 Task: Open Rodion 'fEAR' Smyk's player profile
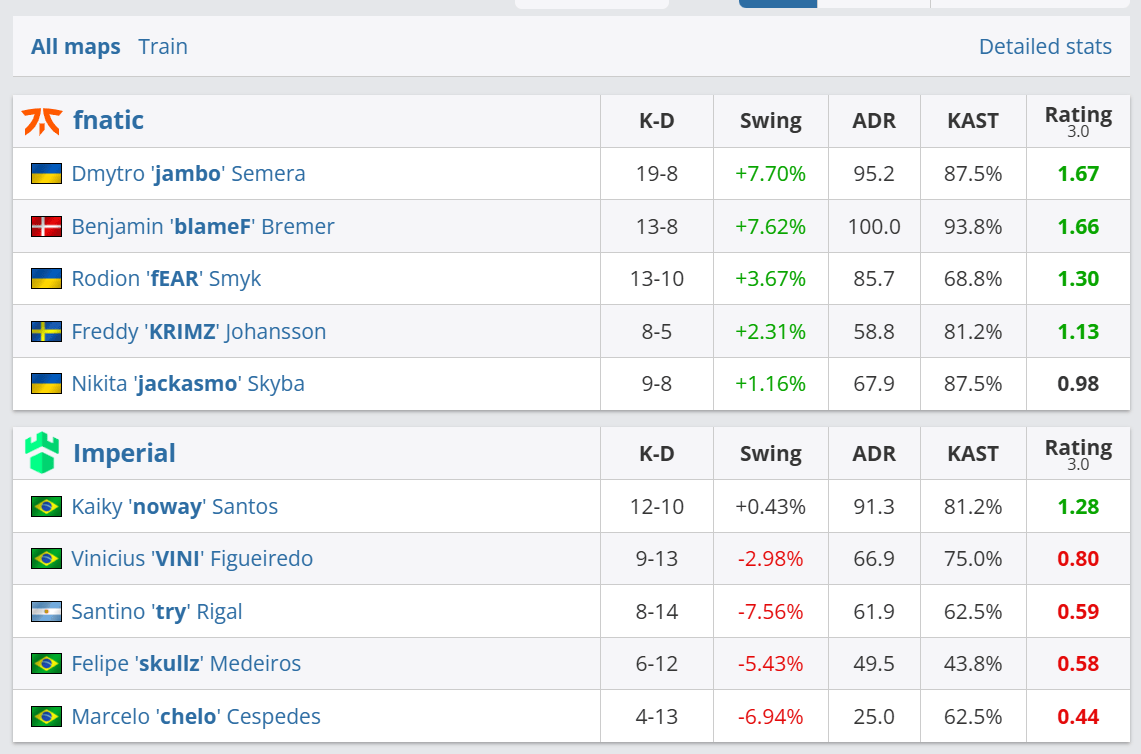pyautogui.click(x=166, y=279)
